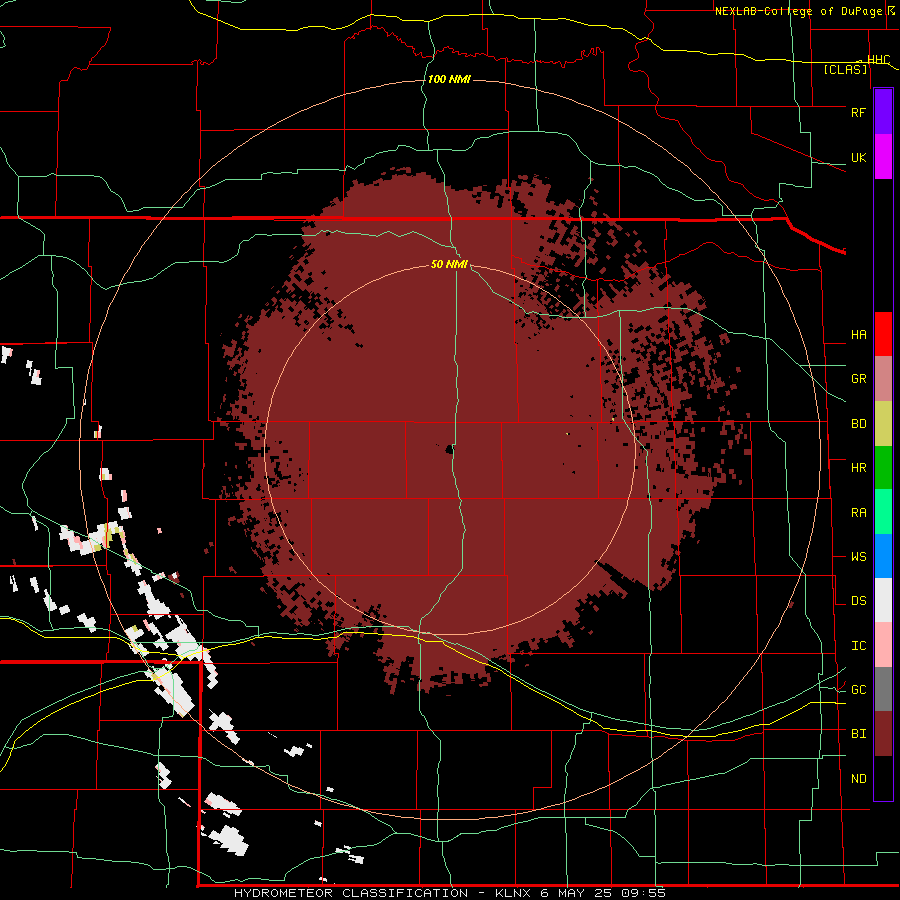The height and width of the screenshot is (900, 900).
Task: Click the GC gray legend swatch
Action: point(883,689)
